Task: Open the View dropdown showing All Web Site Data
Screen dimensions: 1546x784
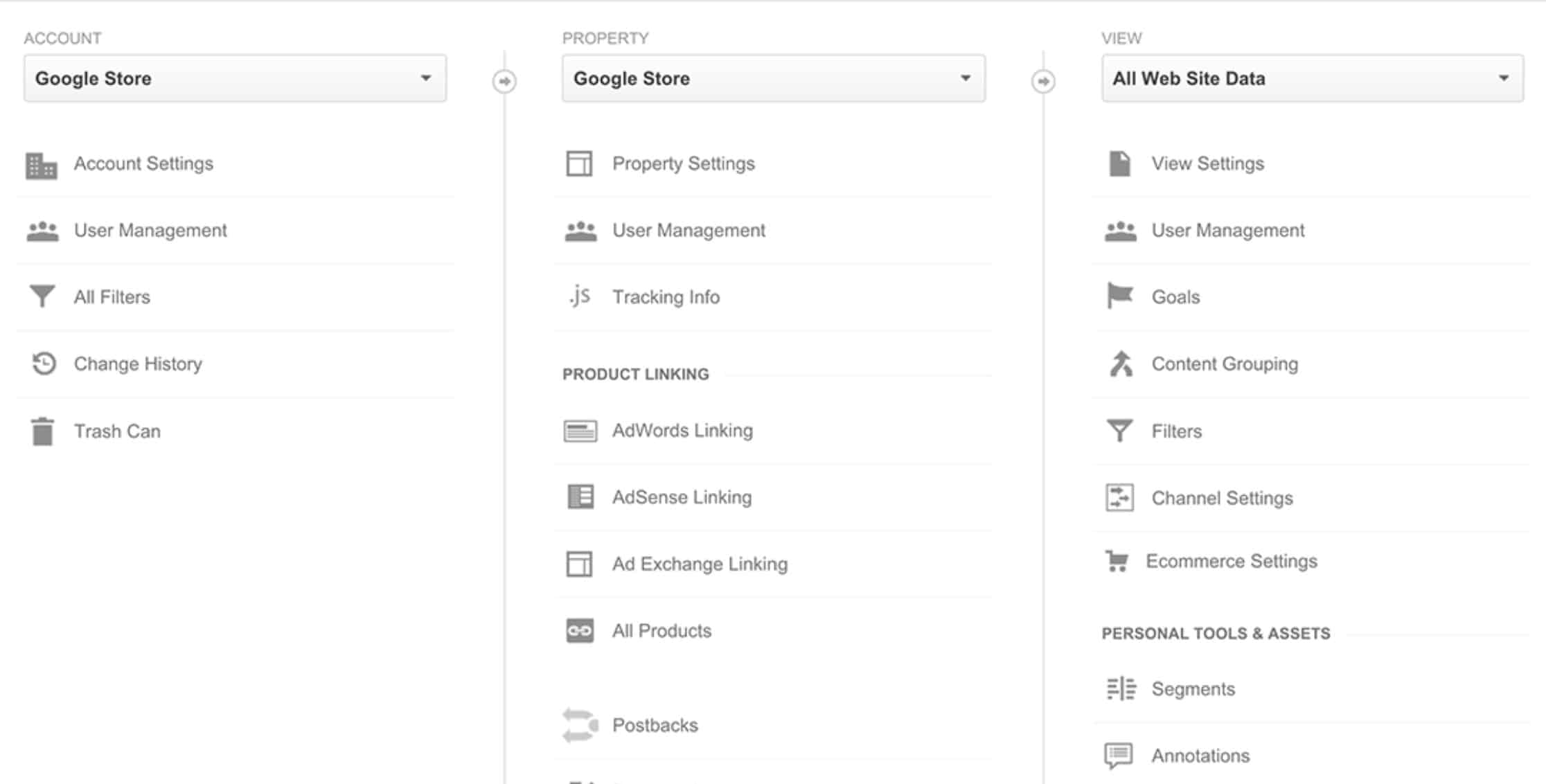Action: (1312, 78)
